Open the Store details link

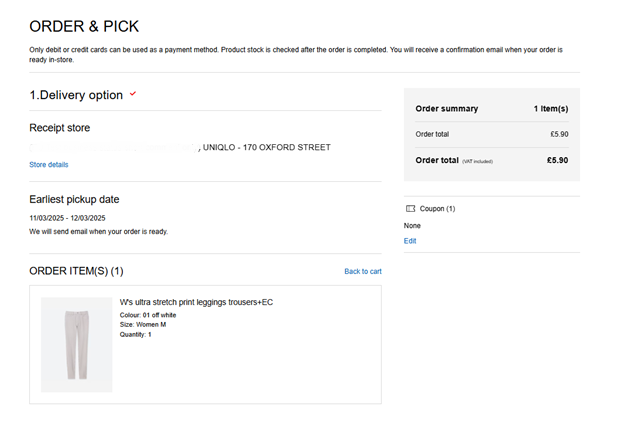click(x=49, y=164)
